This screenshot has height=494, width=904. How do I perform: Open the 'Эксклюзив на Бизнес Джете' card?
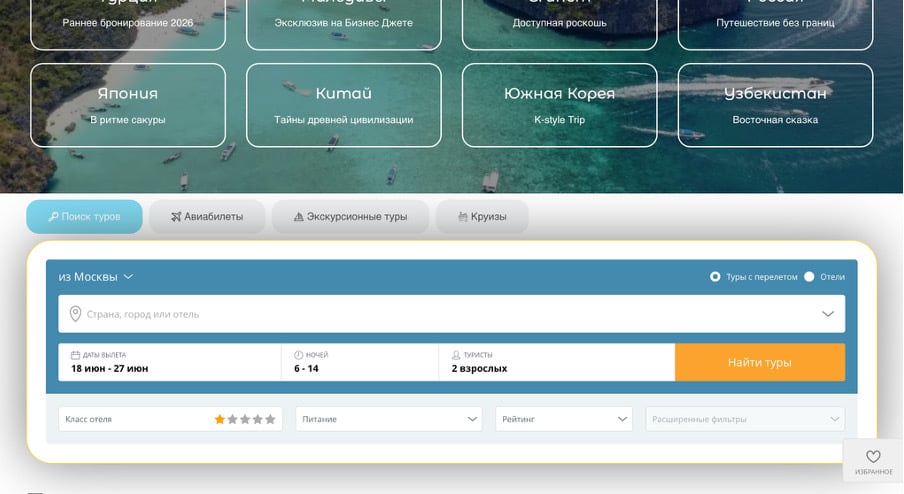pyautogui.click(x=344, y=23)
